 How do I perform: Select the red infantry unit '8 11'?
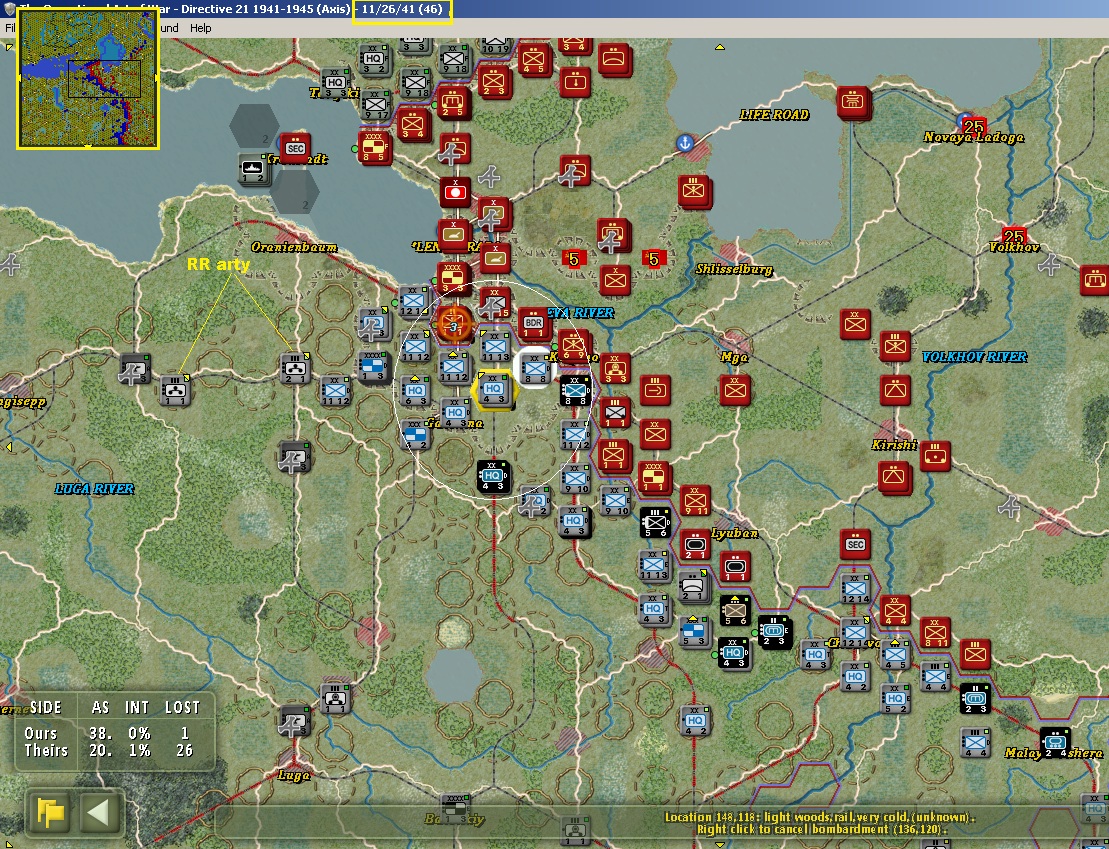(x=936, y=633)
